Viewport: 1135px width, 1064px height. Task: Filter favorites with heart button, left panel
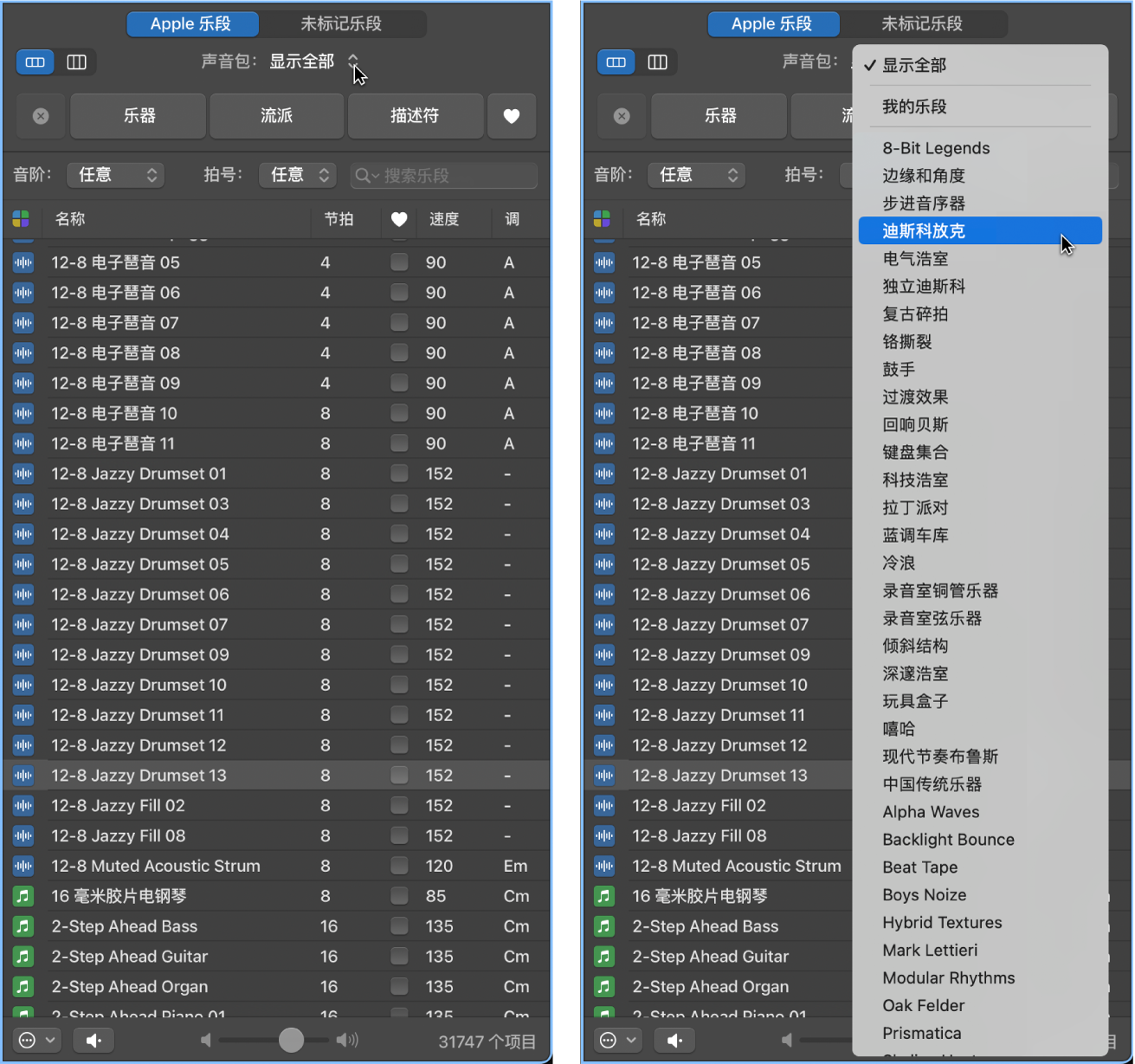[x=512, y=116]
